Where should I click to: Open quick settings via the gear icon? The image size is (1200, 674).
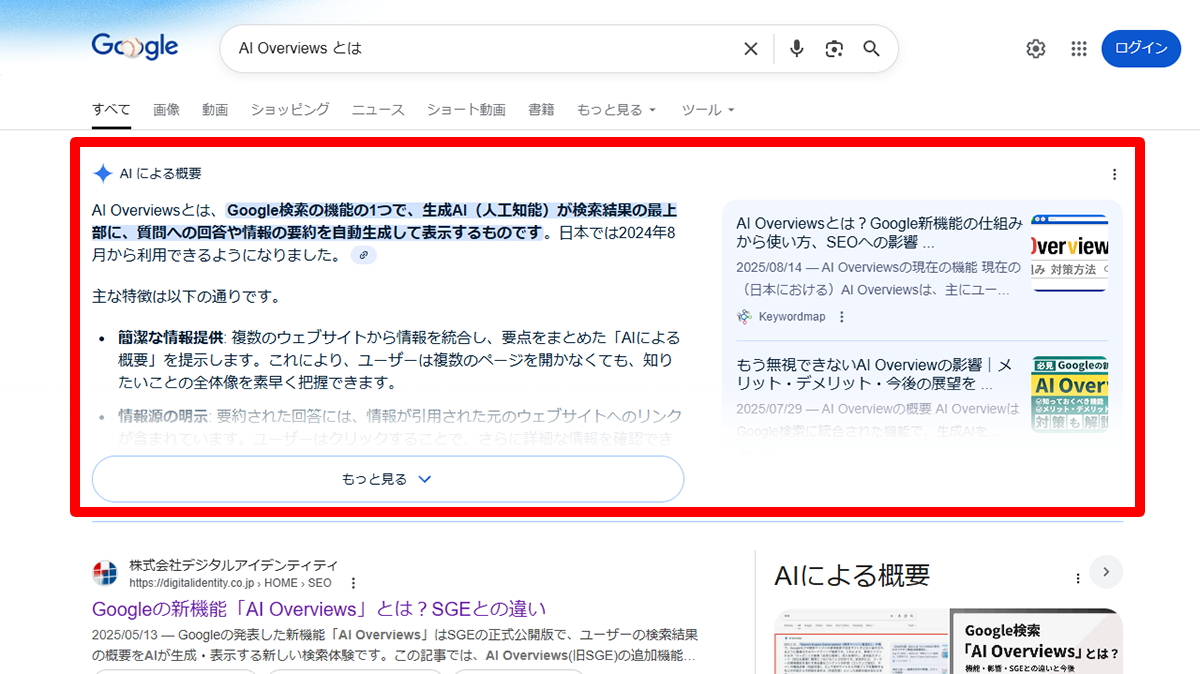tap(1035, 47)
